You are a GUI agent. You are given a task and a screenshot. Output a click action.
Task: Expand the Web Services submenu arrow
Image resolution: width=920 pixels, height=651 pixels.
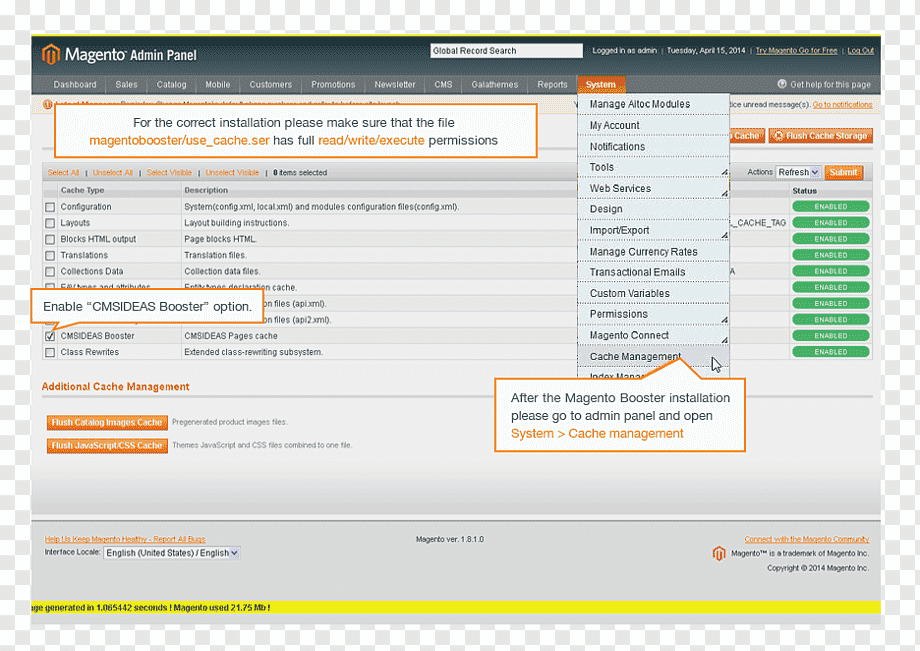[725, 193]
